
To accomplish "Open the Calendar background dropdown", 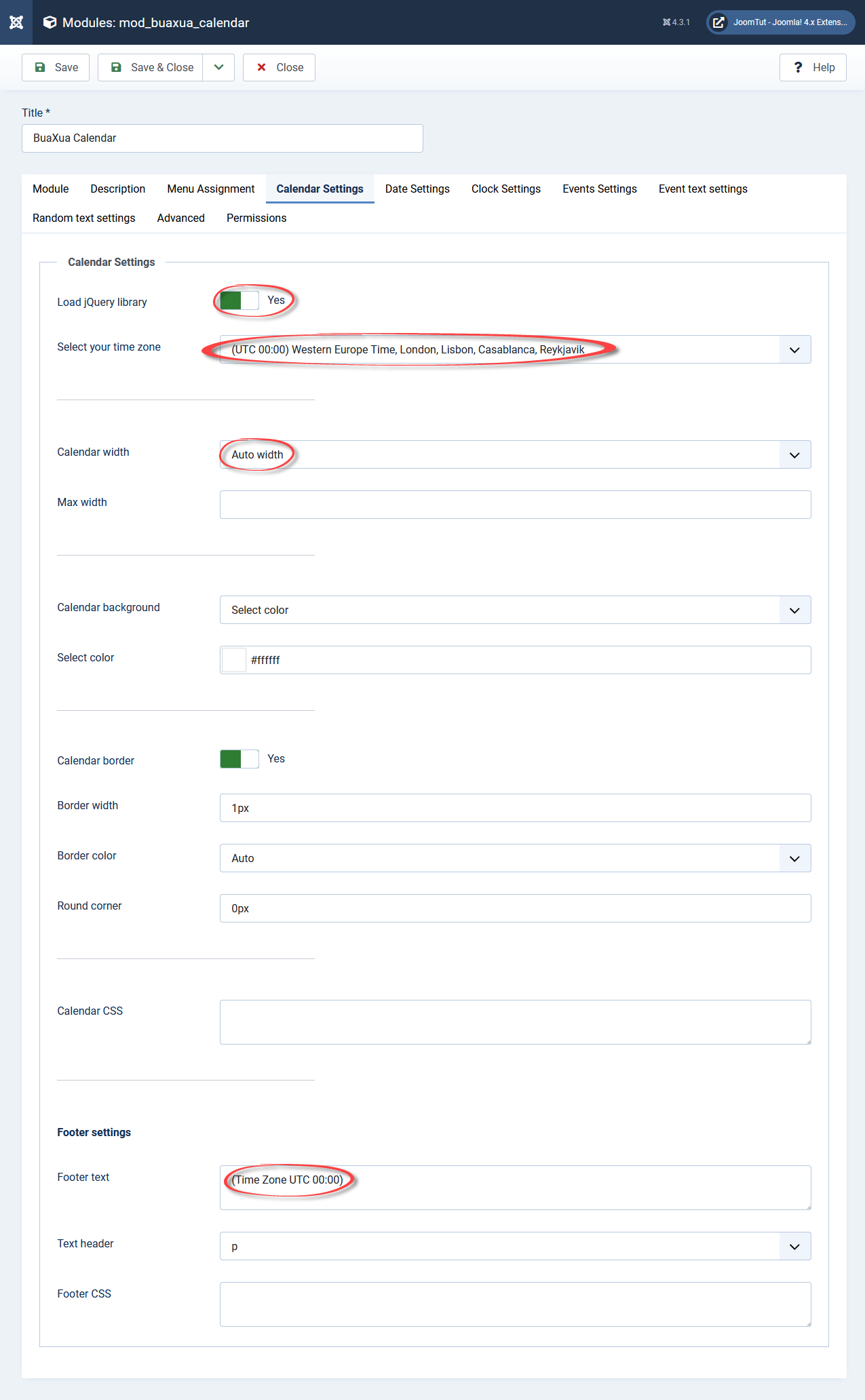I will pyautogui.click(x=516, y=610).
